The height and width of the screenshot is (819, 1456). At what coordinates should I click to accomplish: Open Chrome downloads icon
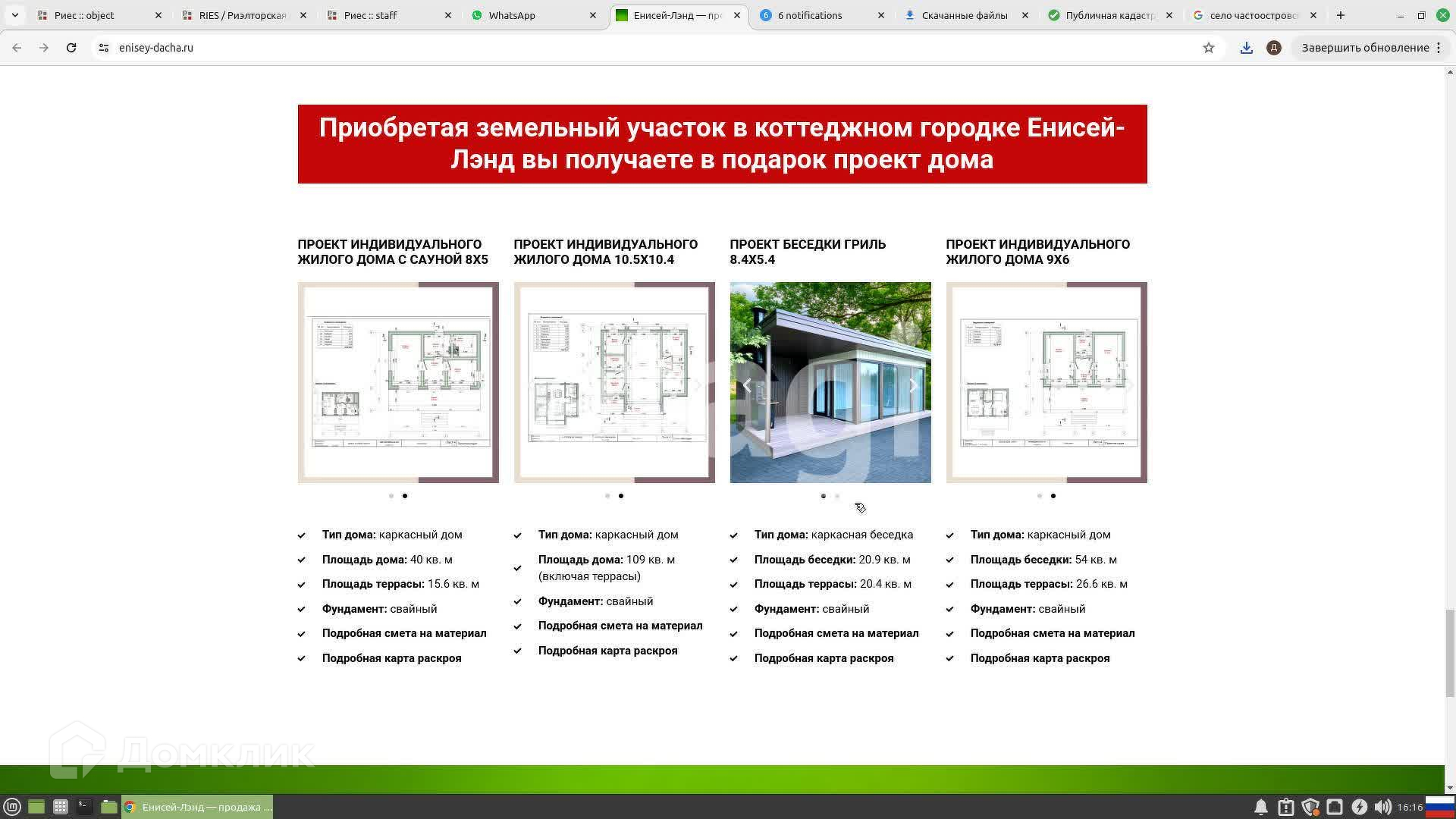point(1246,48)
